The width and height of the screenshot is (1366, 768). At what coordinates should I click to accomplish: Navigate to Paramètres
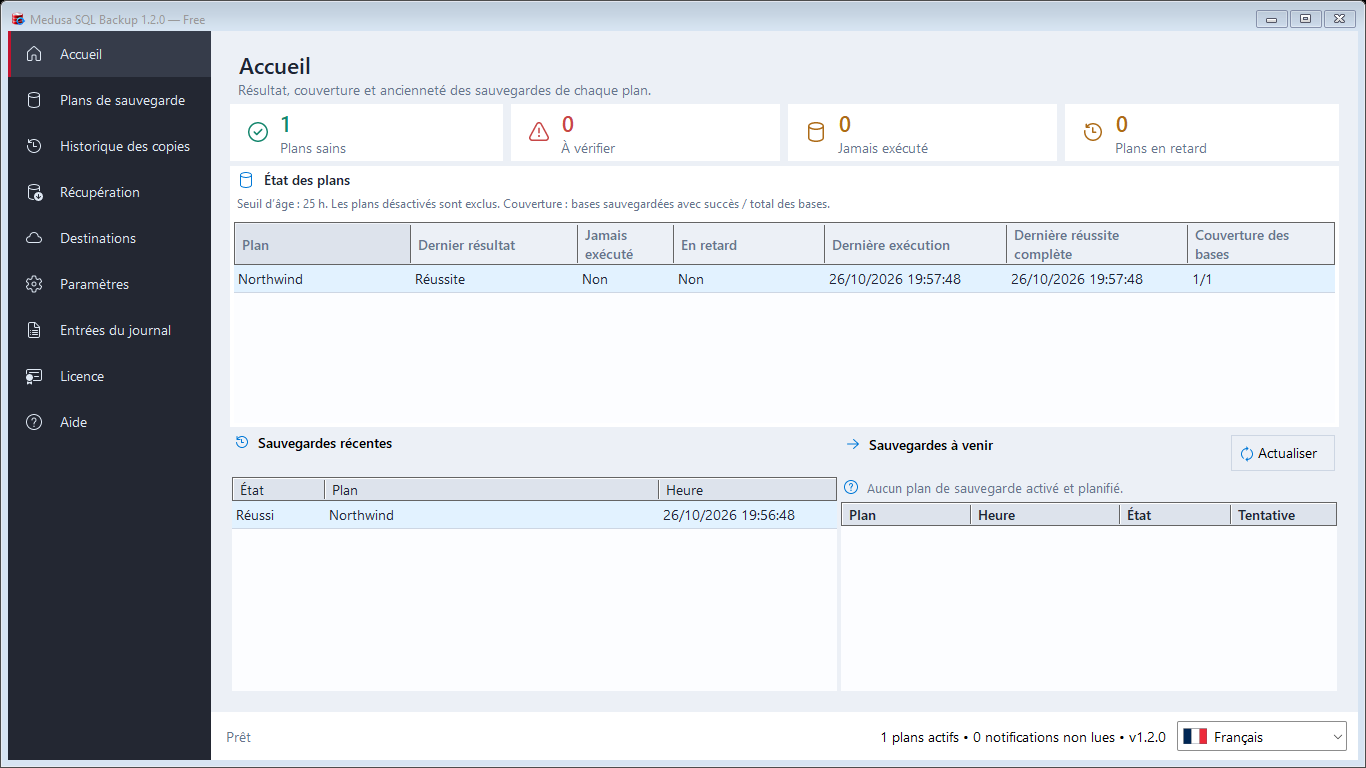[110, 284]
